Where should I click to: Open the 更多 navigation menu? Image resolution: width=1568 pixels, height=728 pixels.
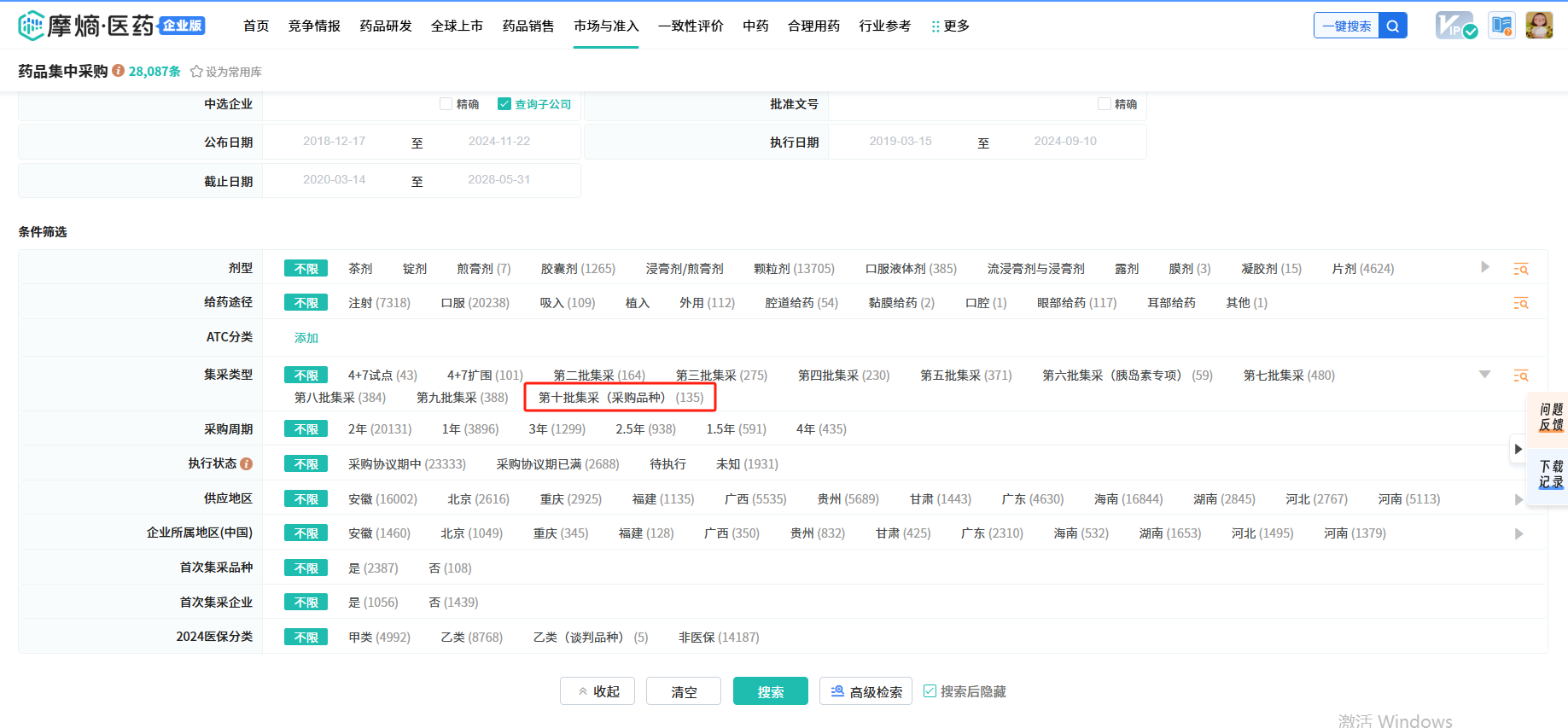[950, 26]
